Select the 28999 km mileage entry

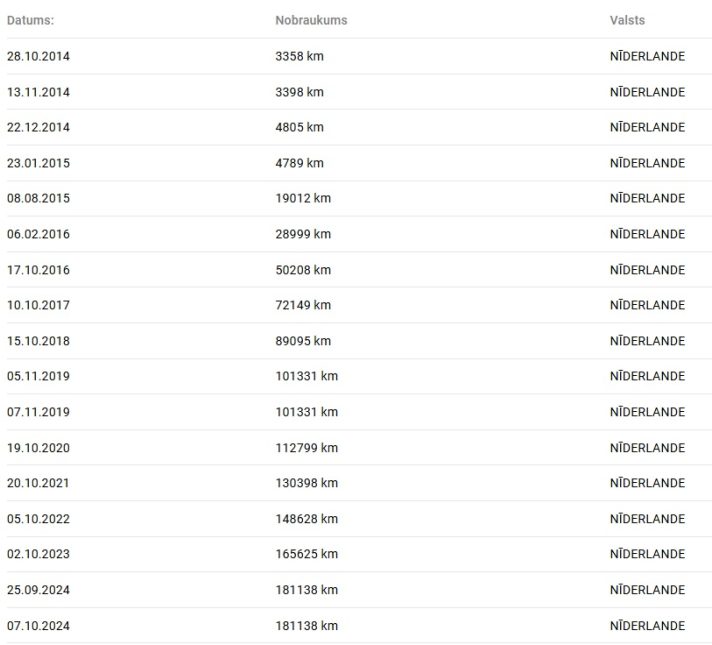303,234
